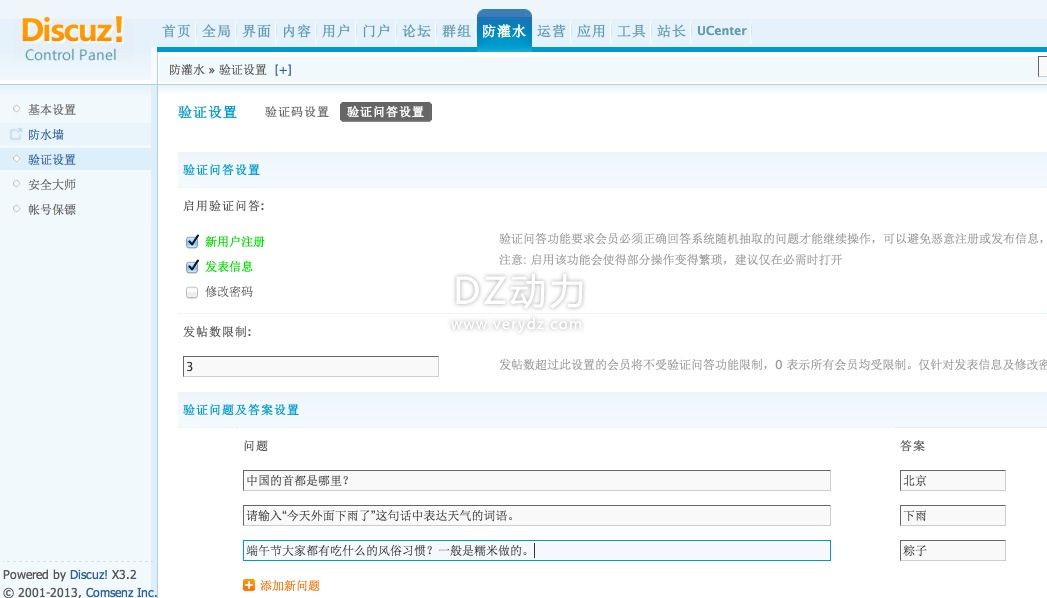Enable the 修改密码 checkbox
Viewport: 1047px width, 598px height.
click(192, 292)
